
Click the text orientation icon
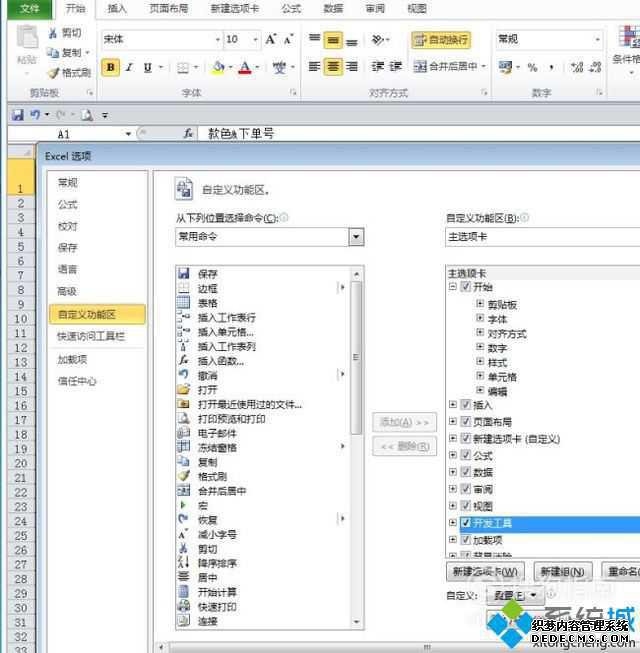click(x=378, y=40)
